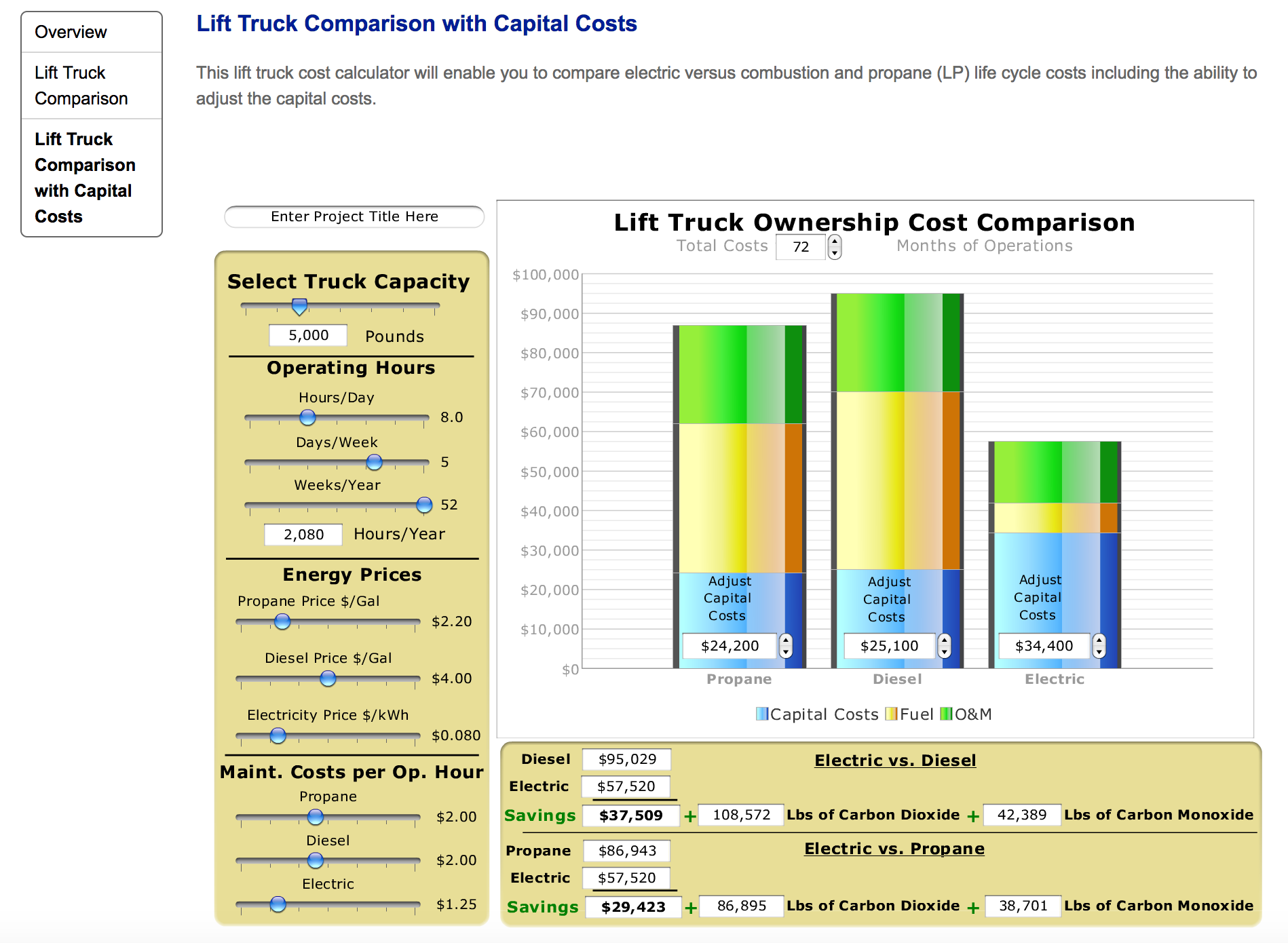The image size is (1288, 943).
Task: Click the Electric maintenance cost slider knob
Action: coord(278,904)
